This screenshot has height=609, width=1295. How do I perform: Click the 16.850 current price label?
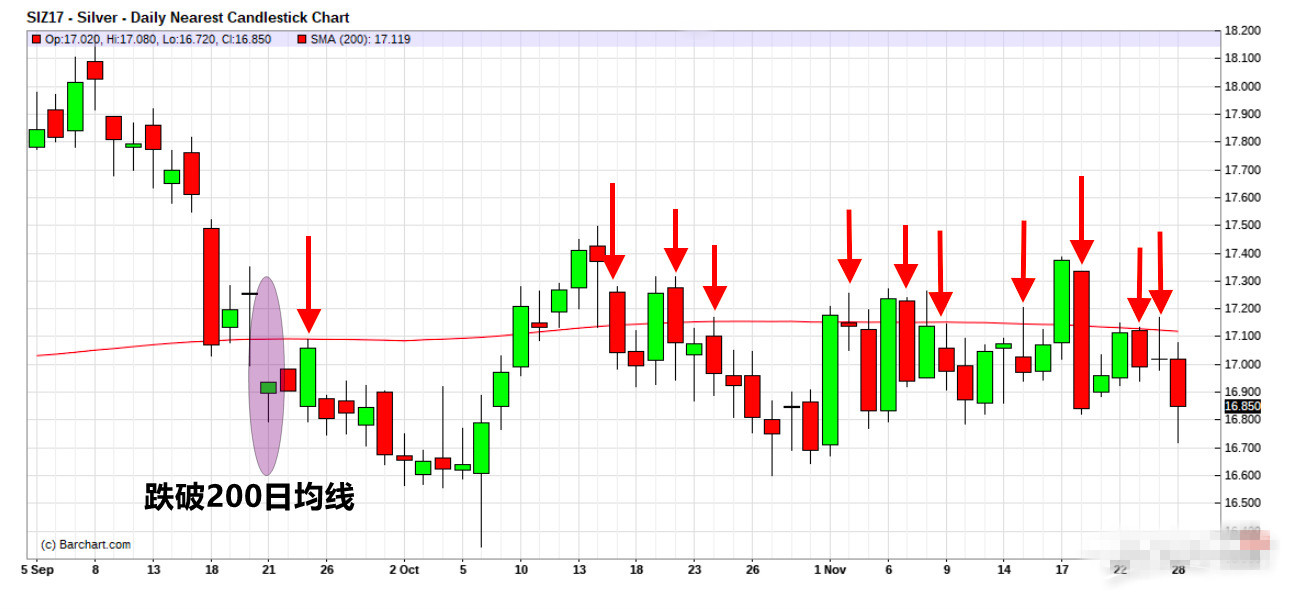tap(1241, 406)
